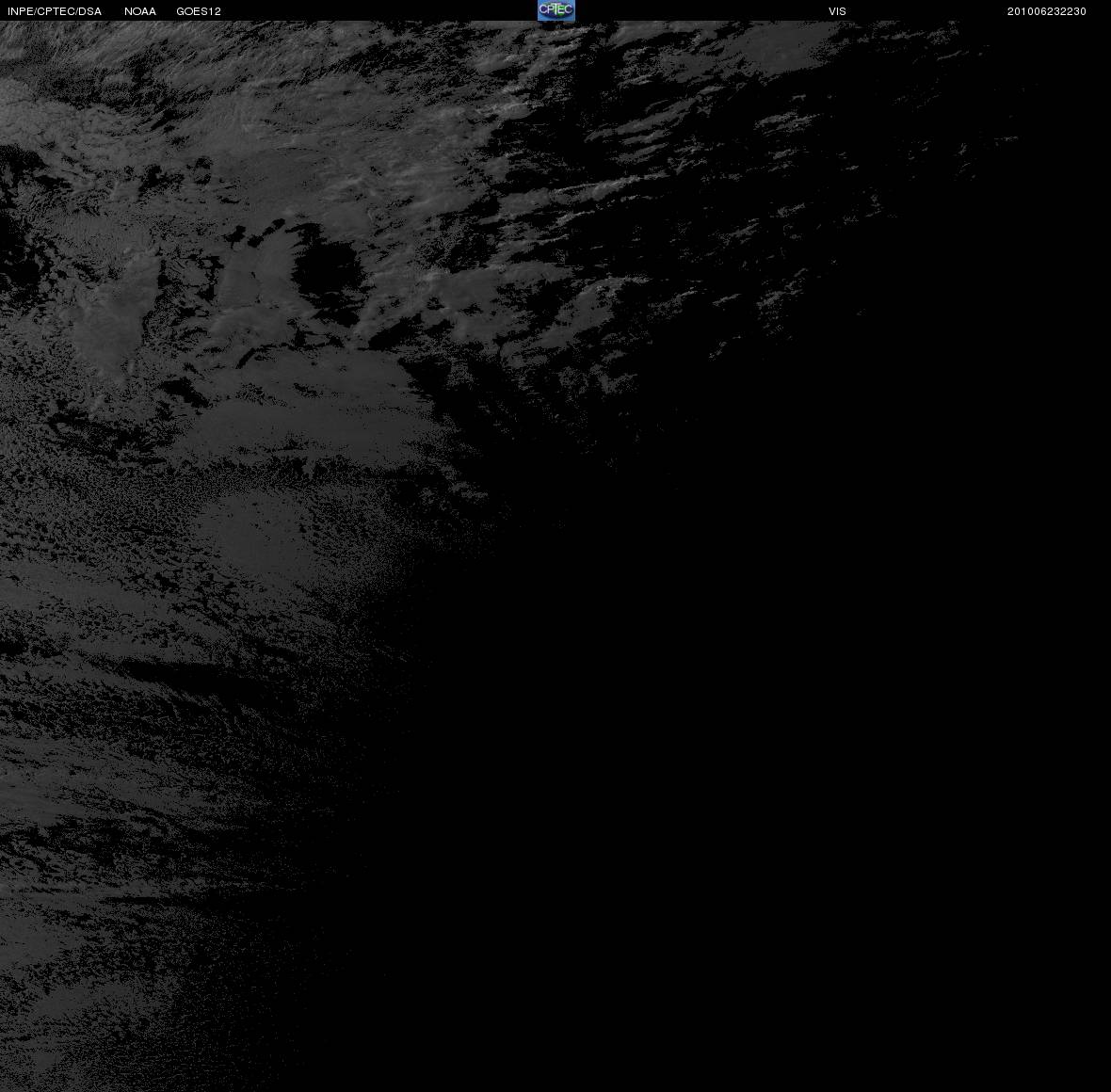Click the empty header bar between GOES12 and CPTEC logo

point(379,10)
